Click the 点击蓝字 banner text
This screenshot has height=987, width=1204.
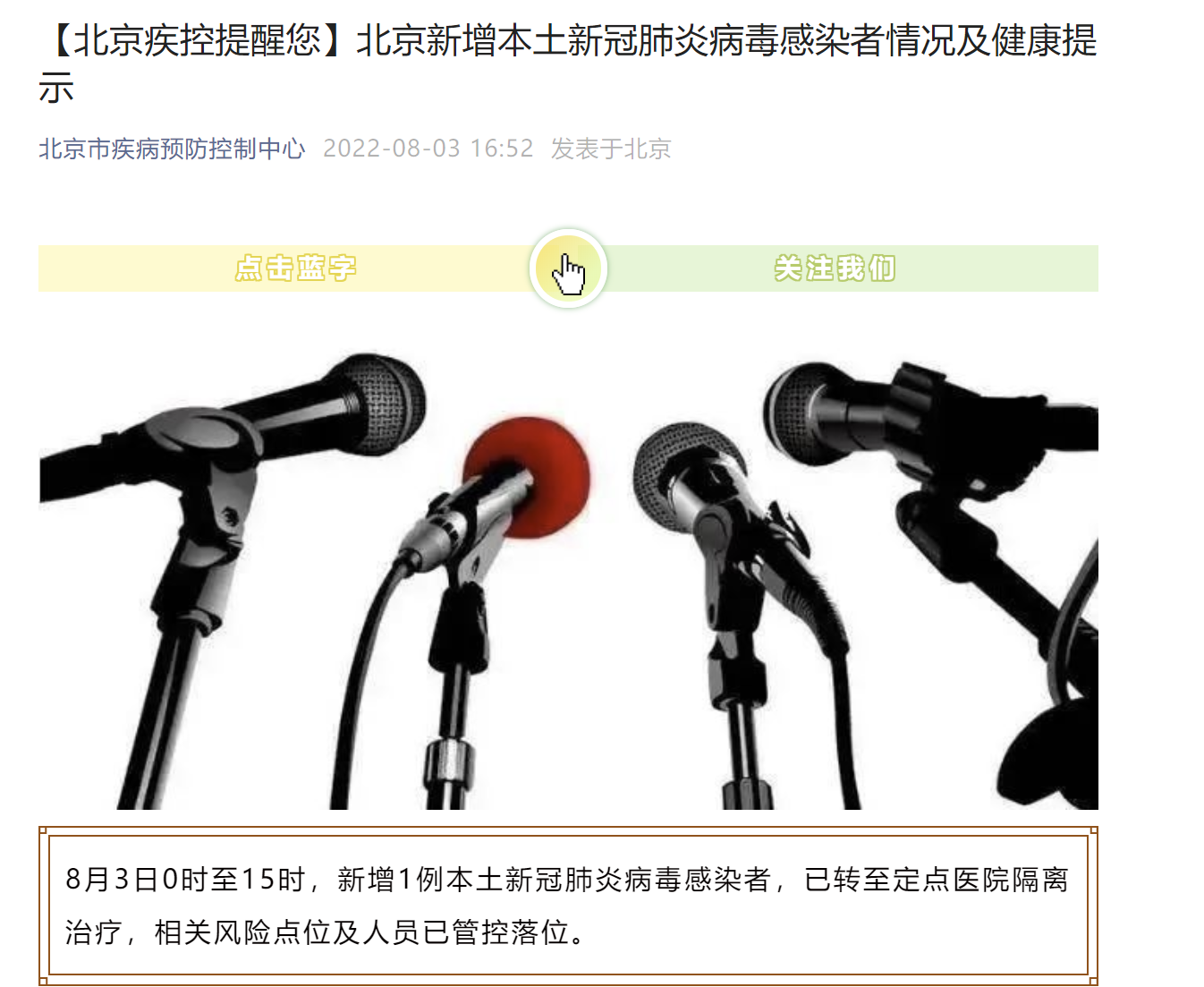point(295,268)
